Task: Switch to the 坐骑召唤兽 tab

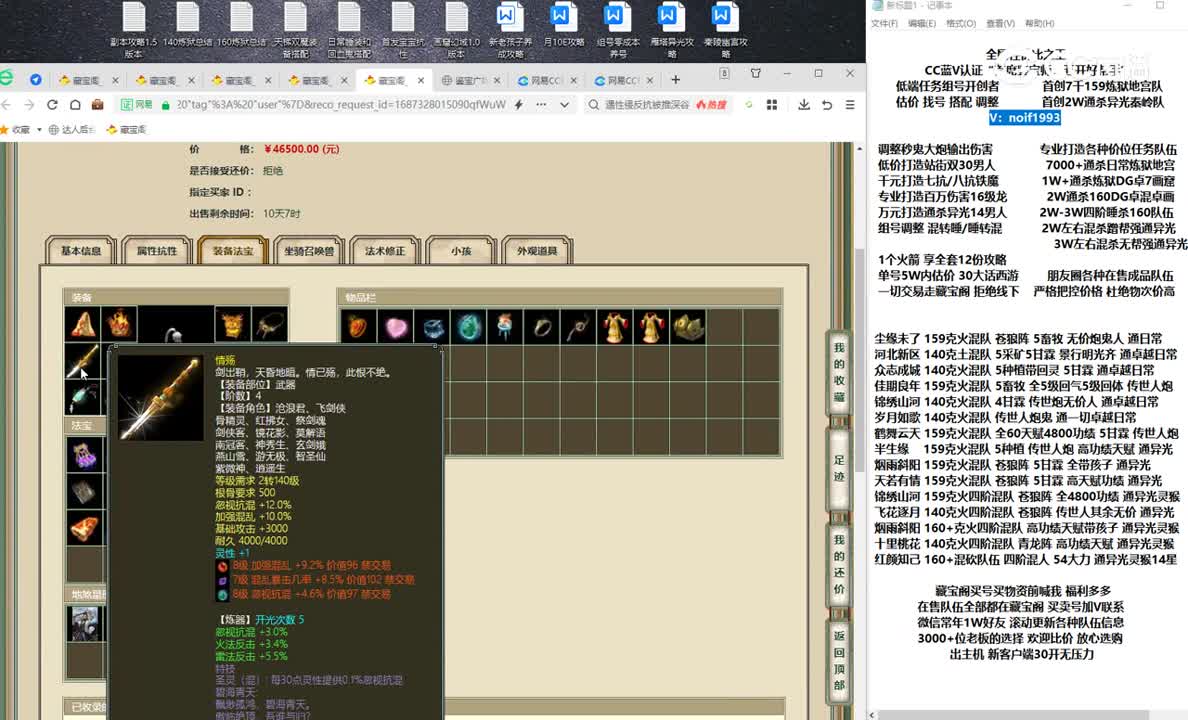Action: coord(309,251)
